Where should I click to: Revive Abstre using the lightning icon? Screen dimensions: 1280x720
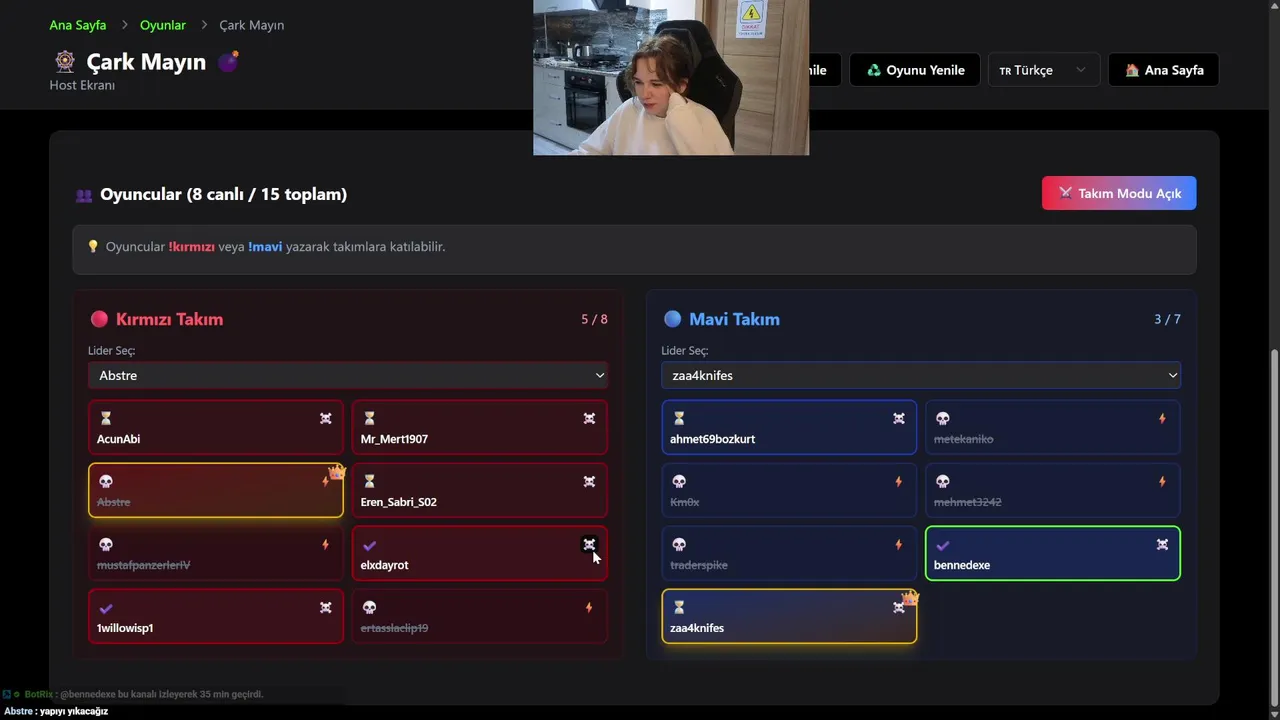325,481
